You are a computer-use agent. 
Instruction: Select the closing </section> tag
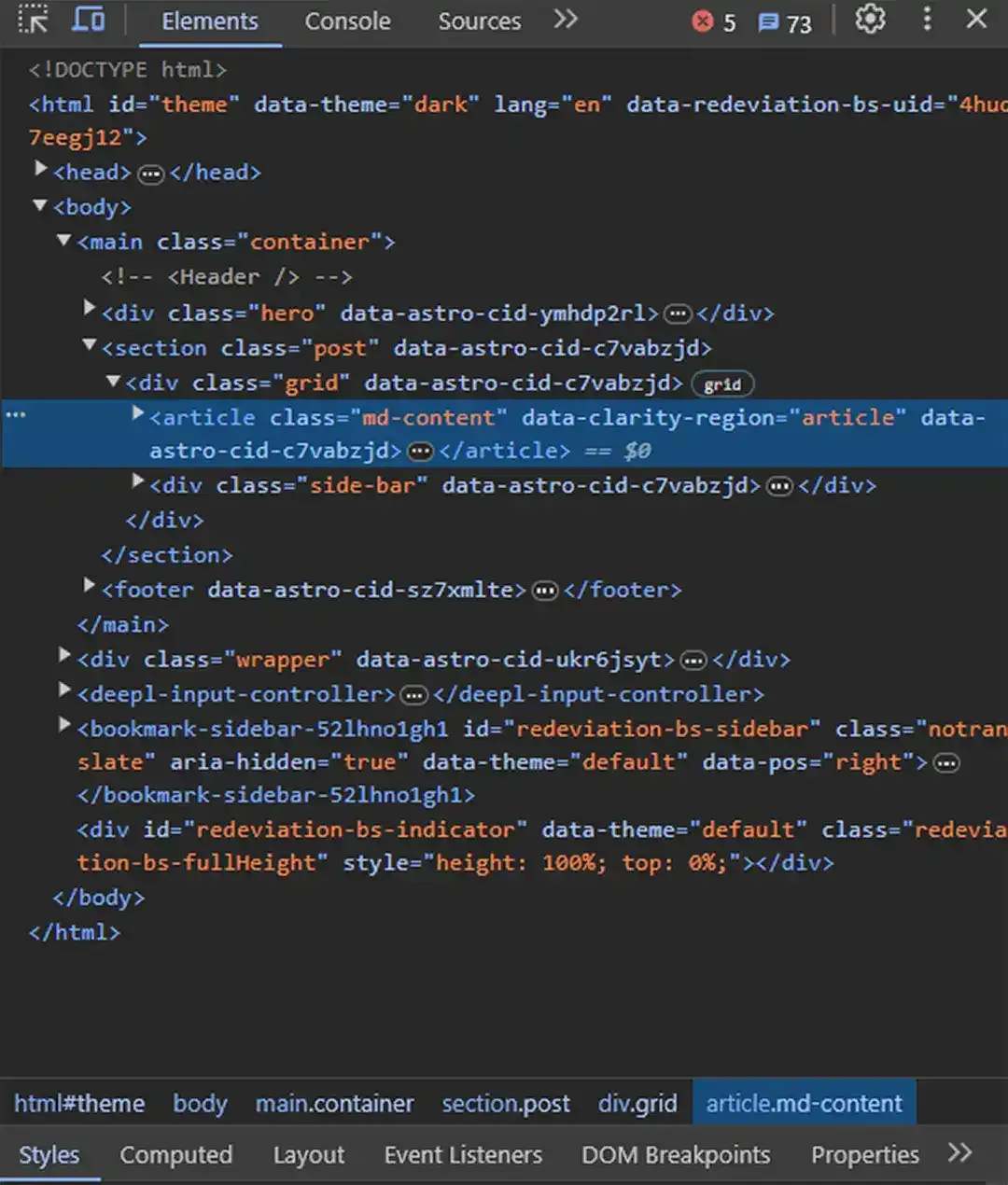click(x=167, y=555)
